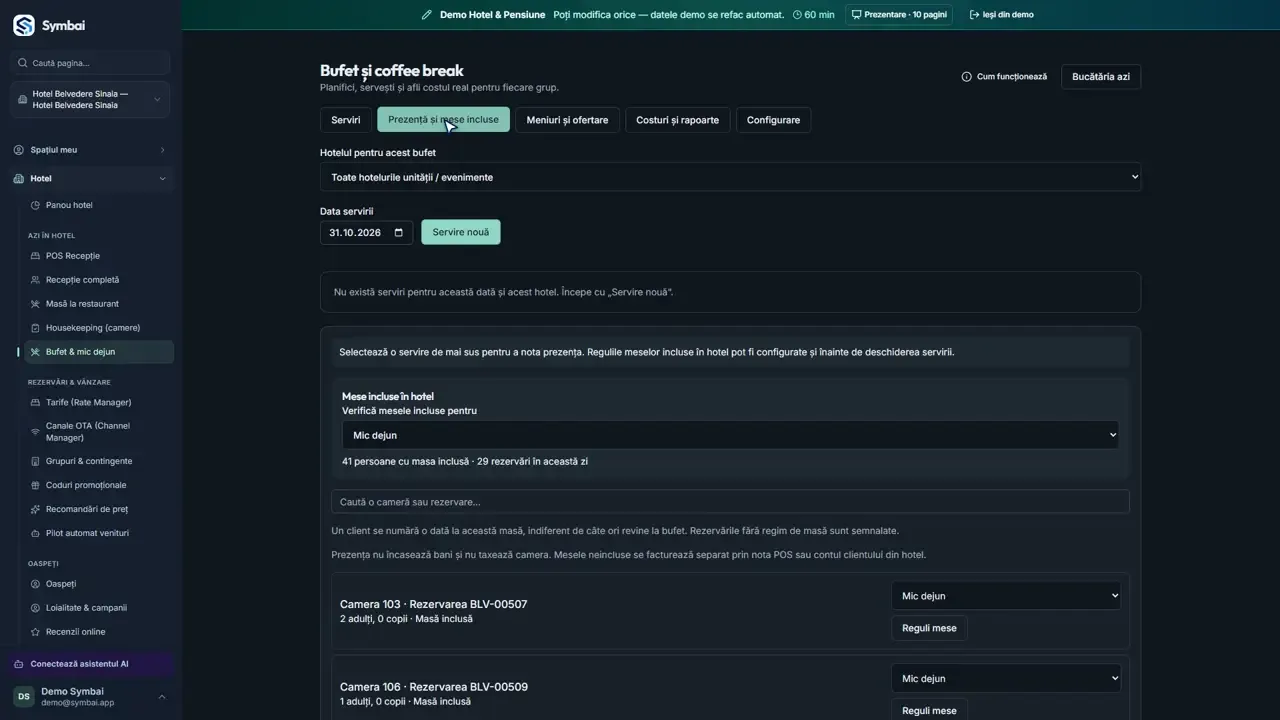
Task: Open meal dropdown for Camera 106
Action: (1006, 678)
